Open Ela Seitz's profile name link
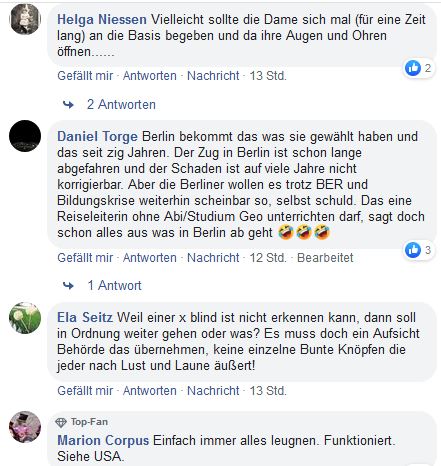Viewport: 441px width, 466px height. click(x=85, y=317)
